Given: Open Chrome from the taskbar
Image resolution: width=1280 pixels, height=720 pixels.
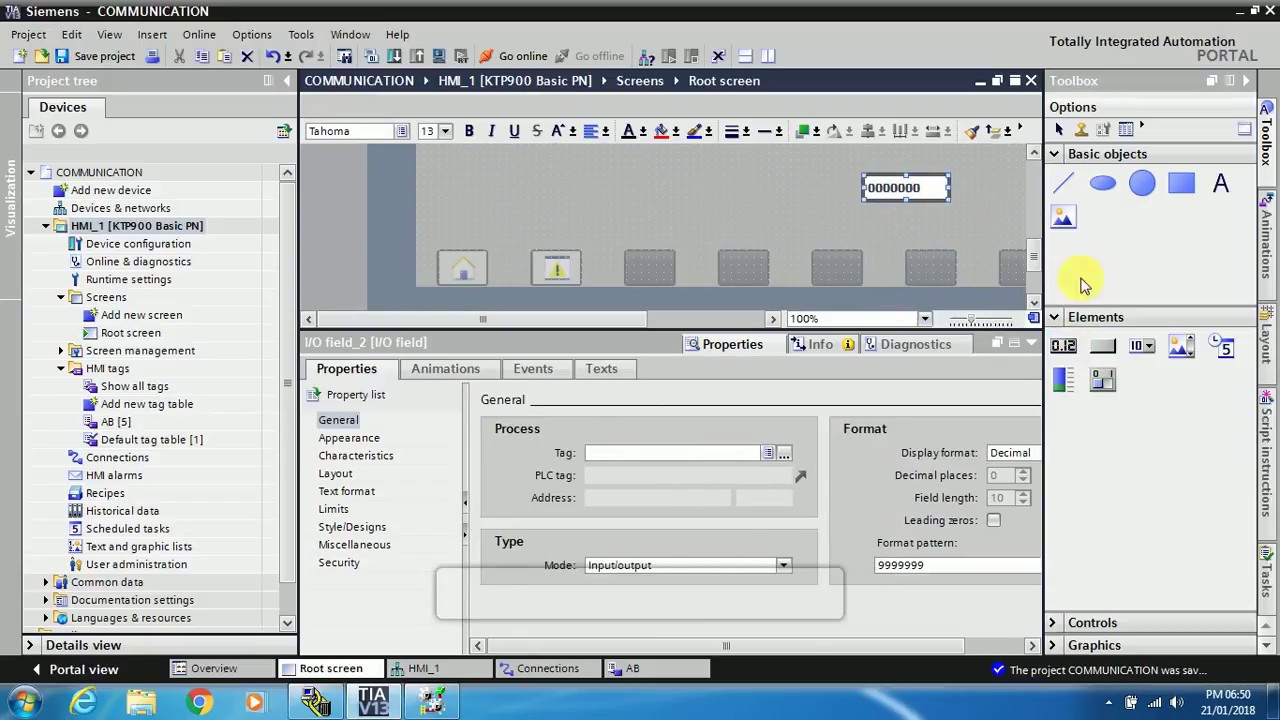Looking at the screenshot, I should click(199, 702).
